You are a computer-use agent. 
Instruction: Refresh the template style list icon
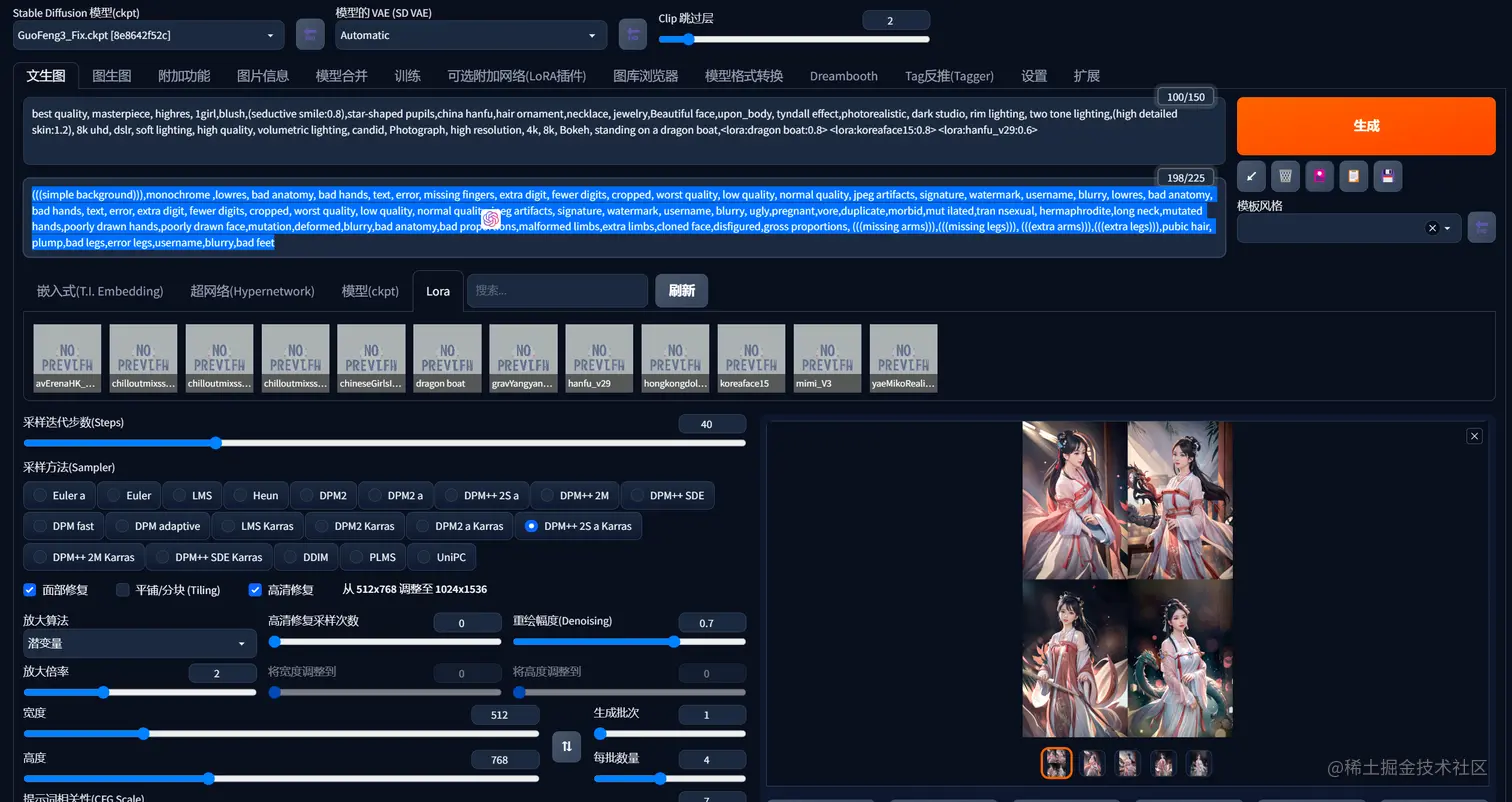click(1482, 228)
